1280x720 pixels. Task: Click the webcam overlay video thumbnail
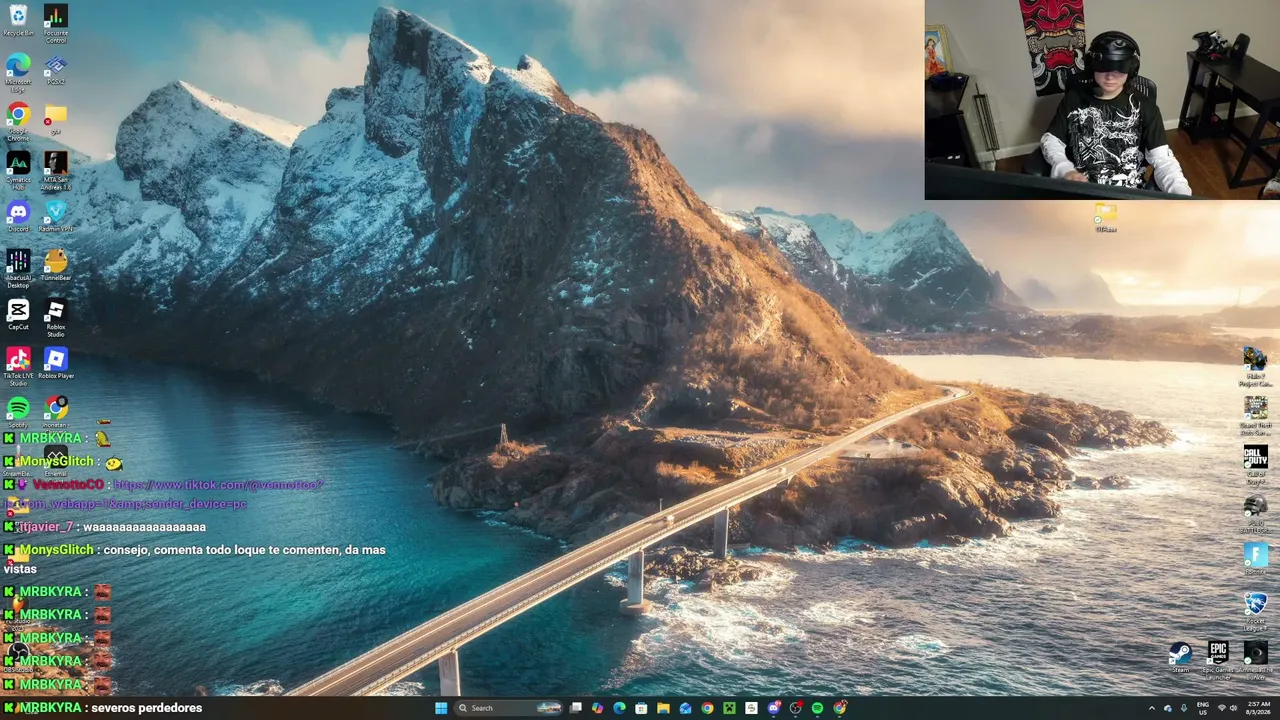[x=1102, y=100]
